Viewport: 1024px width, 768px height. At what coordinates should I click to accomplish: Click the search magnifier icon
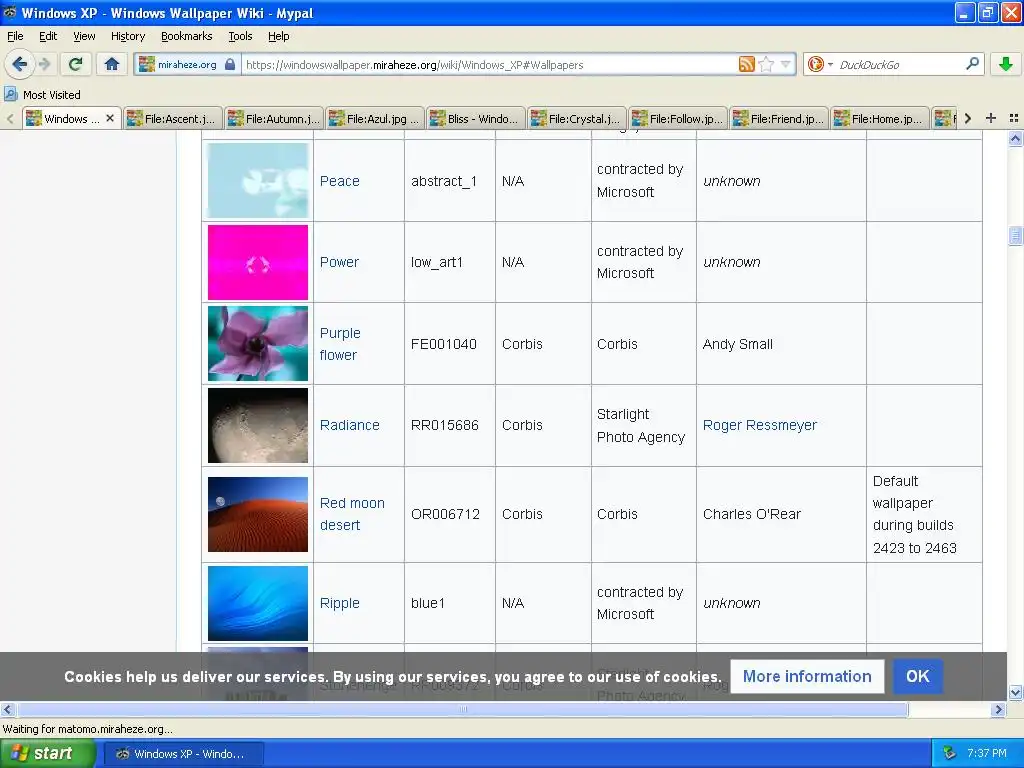(x=972, y=64)
